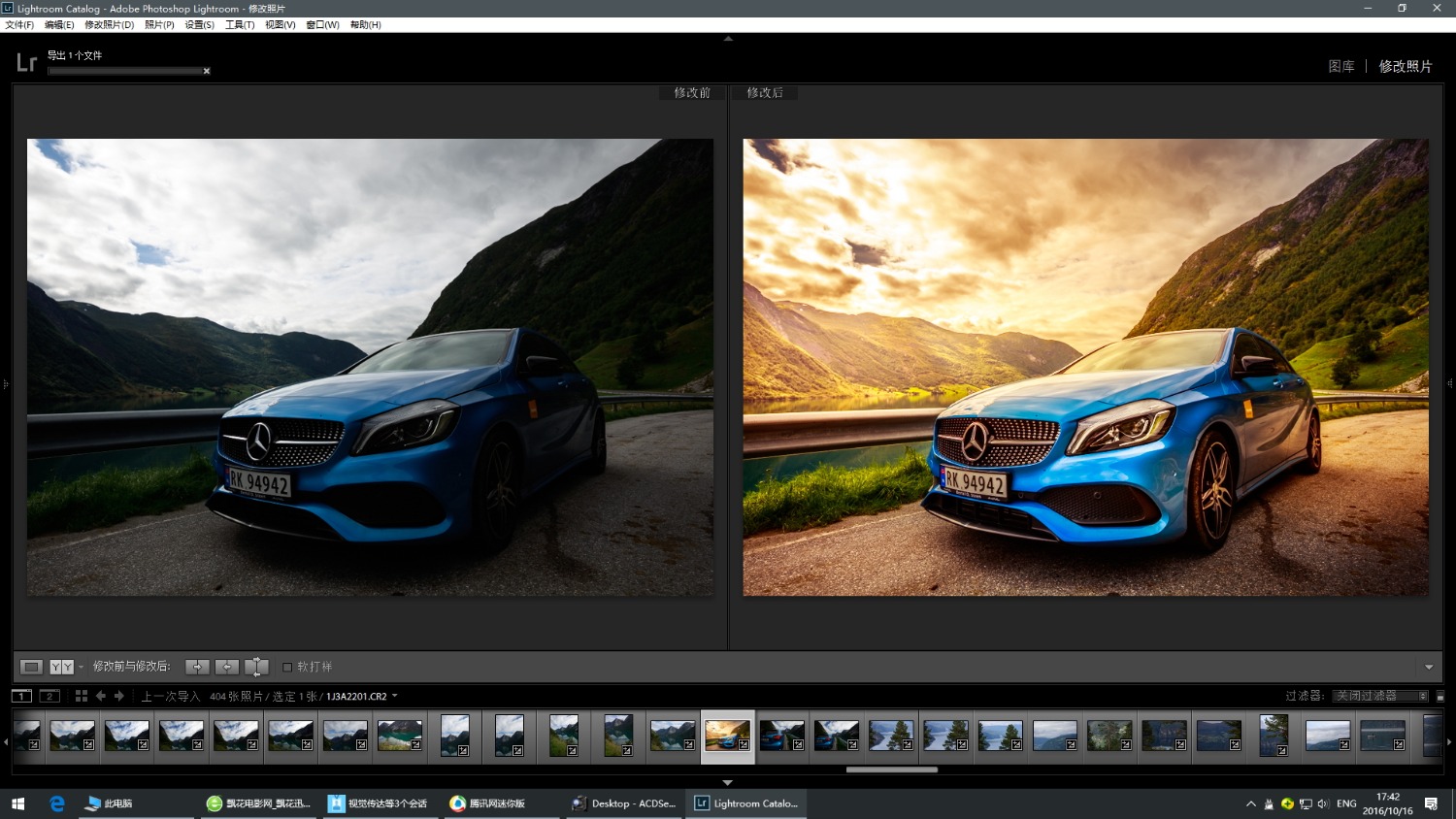Open the 窗口(W) menu
Screen dimensions: 1456x819
(322, 25)
